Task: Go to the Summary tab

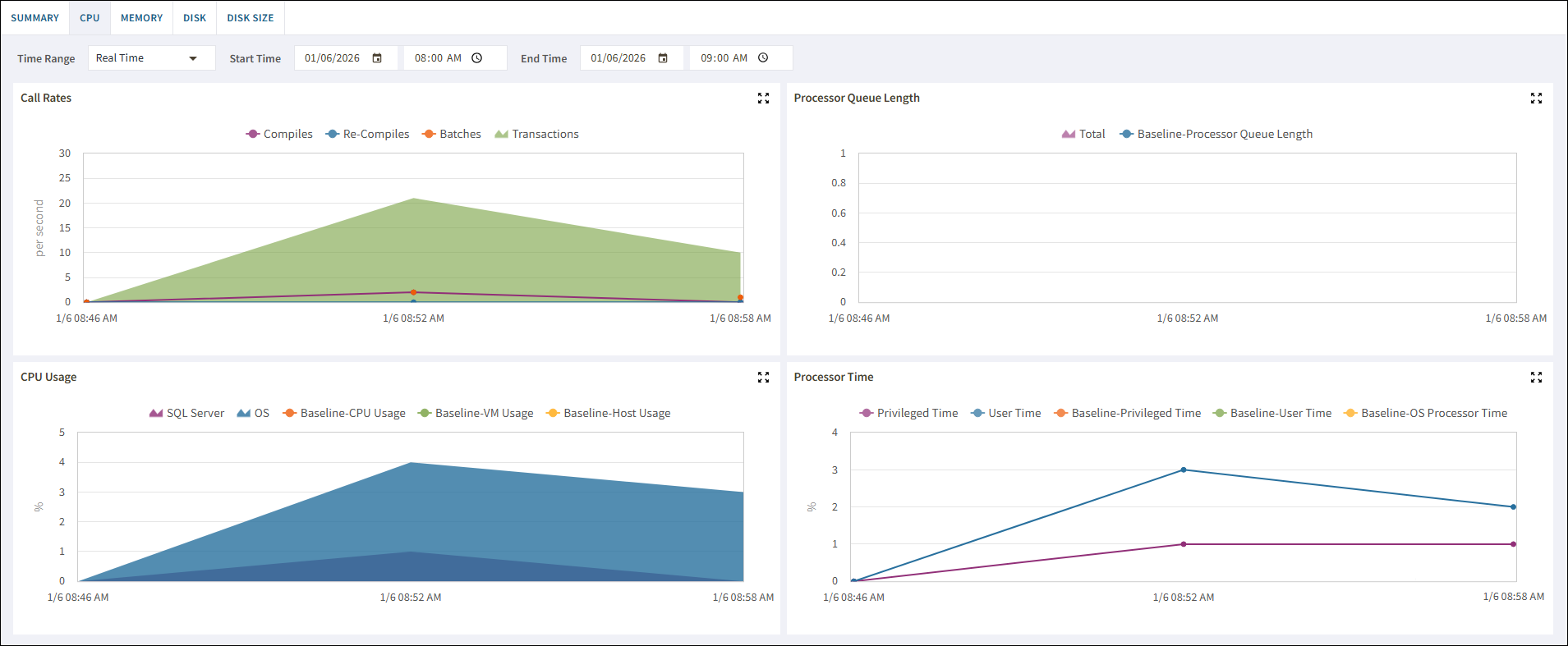Action: tap(34, 18)
